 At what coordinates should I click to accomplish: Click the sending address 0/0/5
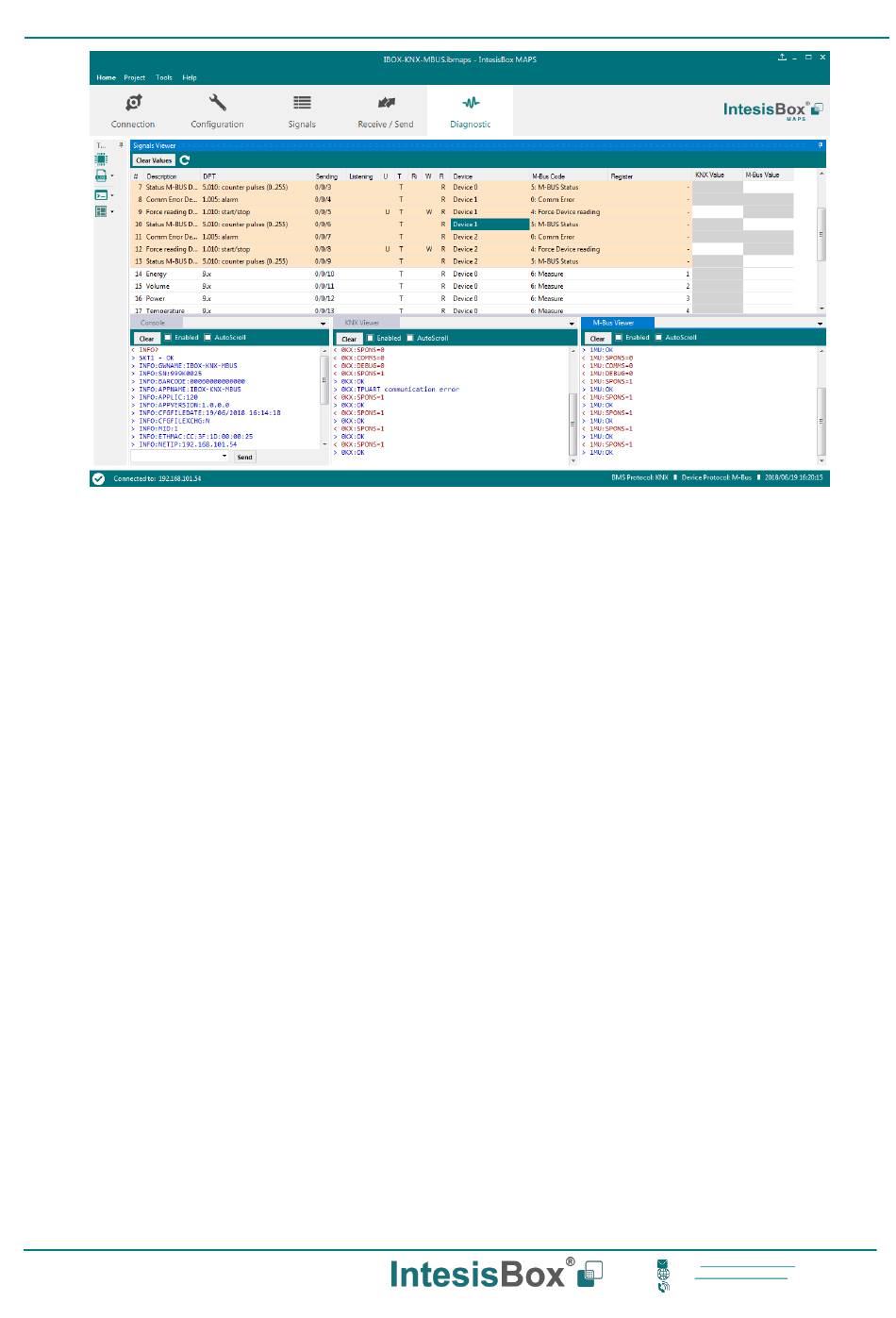324,212
